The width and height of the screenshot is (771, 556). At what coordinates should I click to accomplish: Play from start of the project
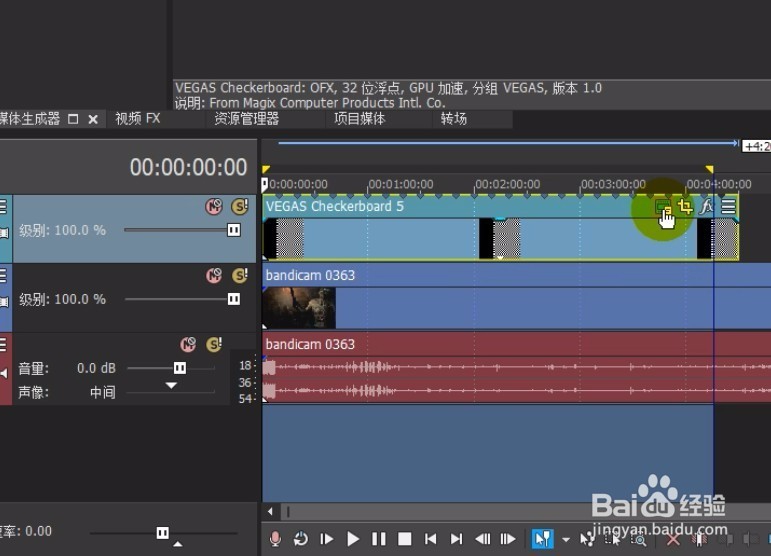pyautogui.click(x=326, y=539)
